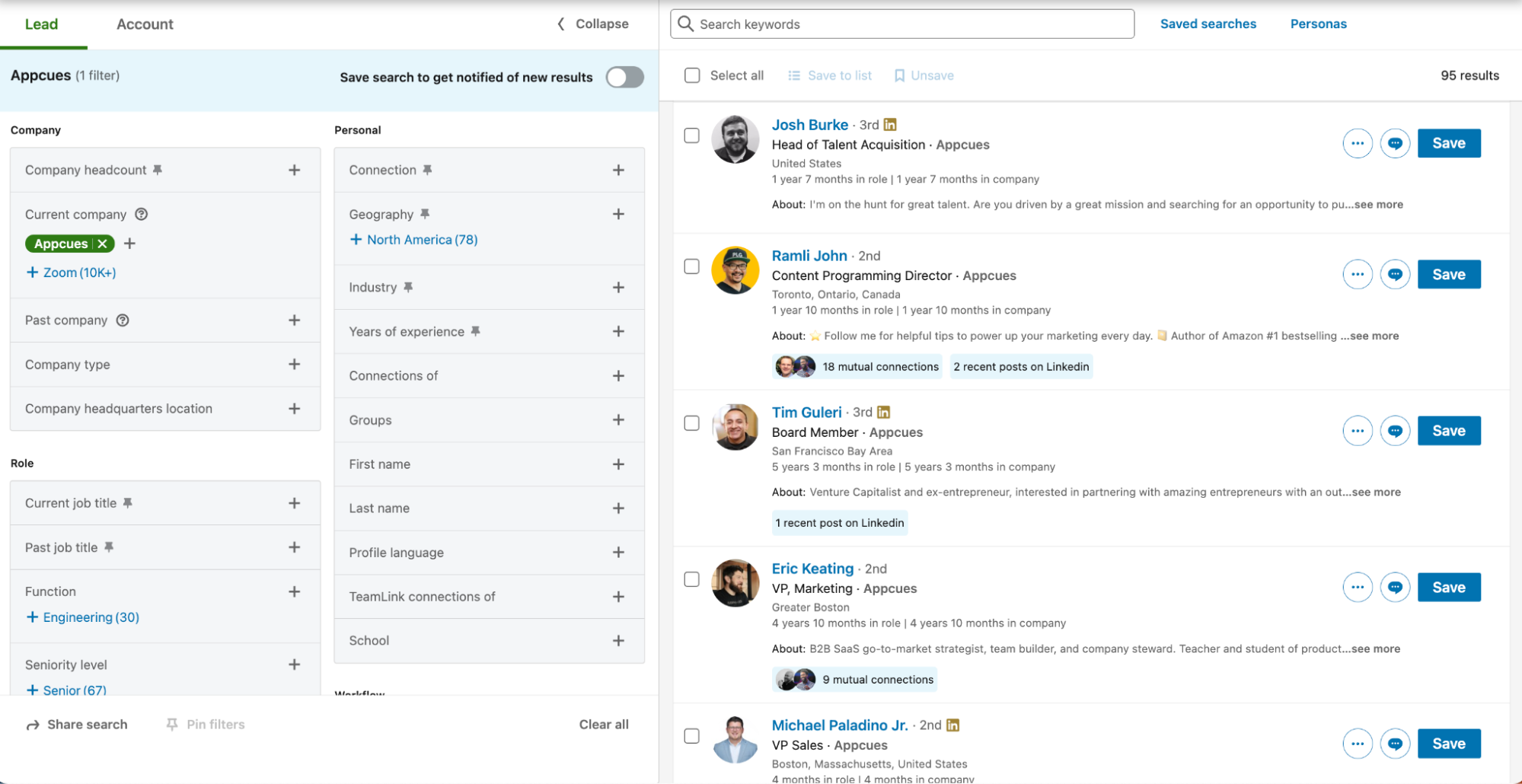Click the Past company help icon
1522x784 pixels.
tap(123, 320)
